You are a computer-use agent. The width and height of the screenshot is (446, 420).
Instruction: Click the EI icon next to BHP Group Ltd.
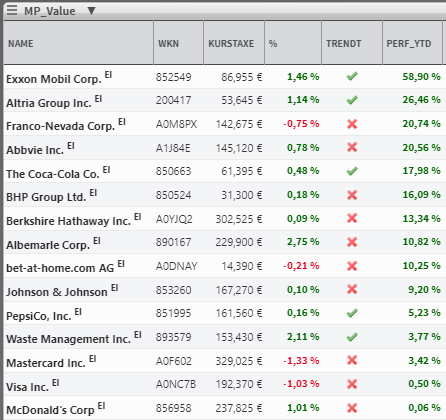click(93, 193)
